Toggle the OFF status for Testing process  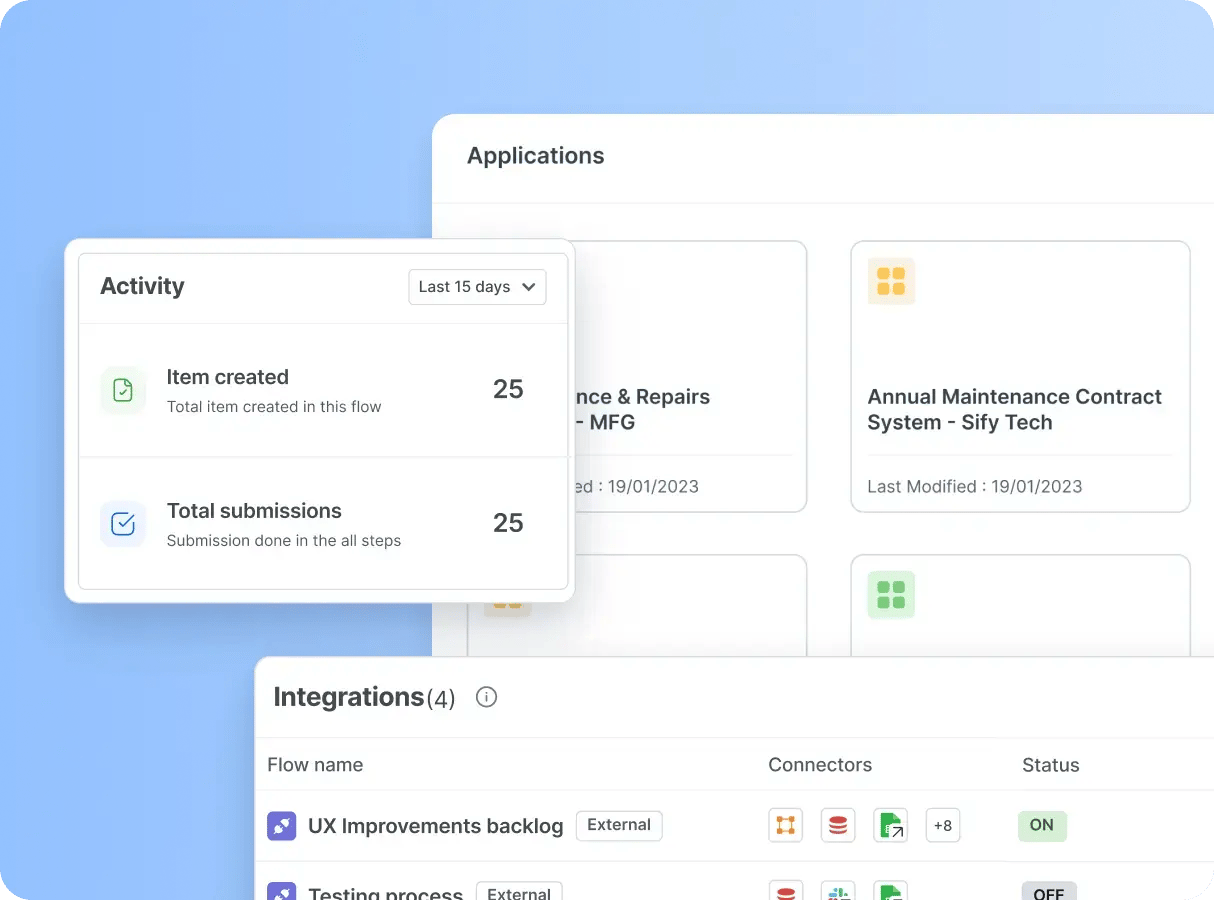pos(1049,891)
